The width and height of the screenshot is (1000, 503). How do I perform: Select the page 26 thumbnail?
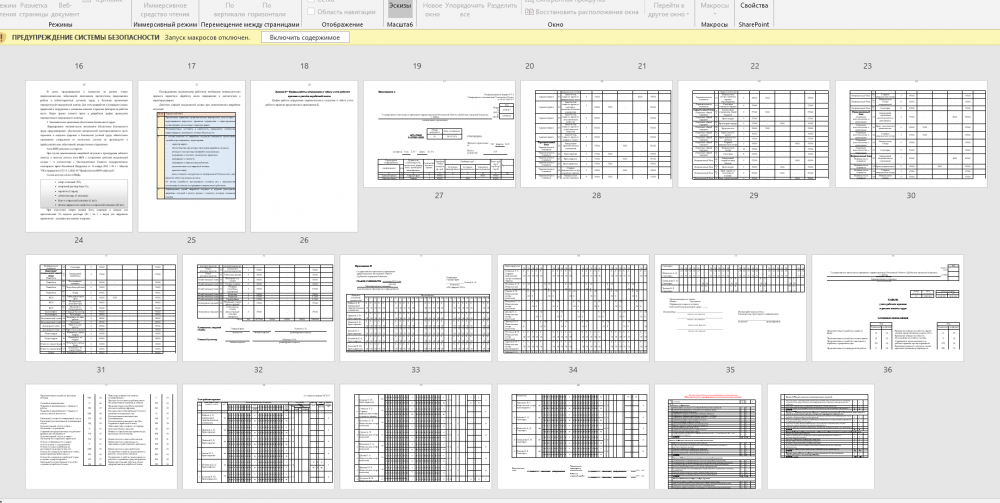coord(304,156)
